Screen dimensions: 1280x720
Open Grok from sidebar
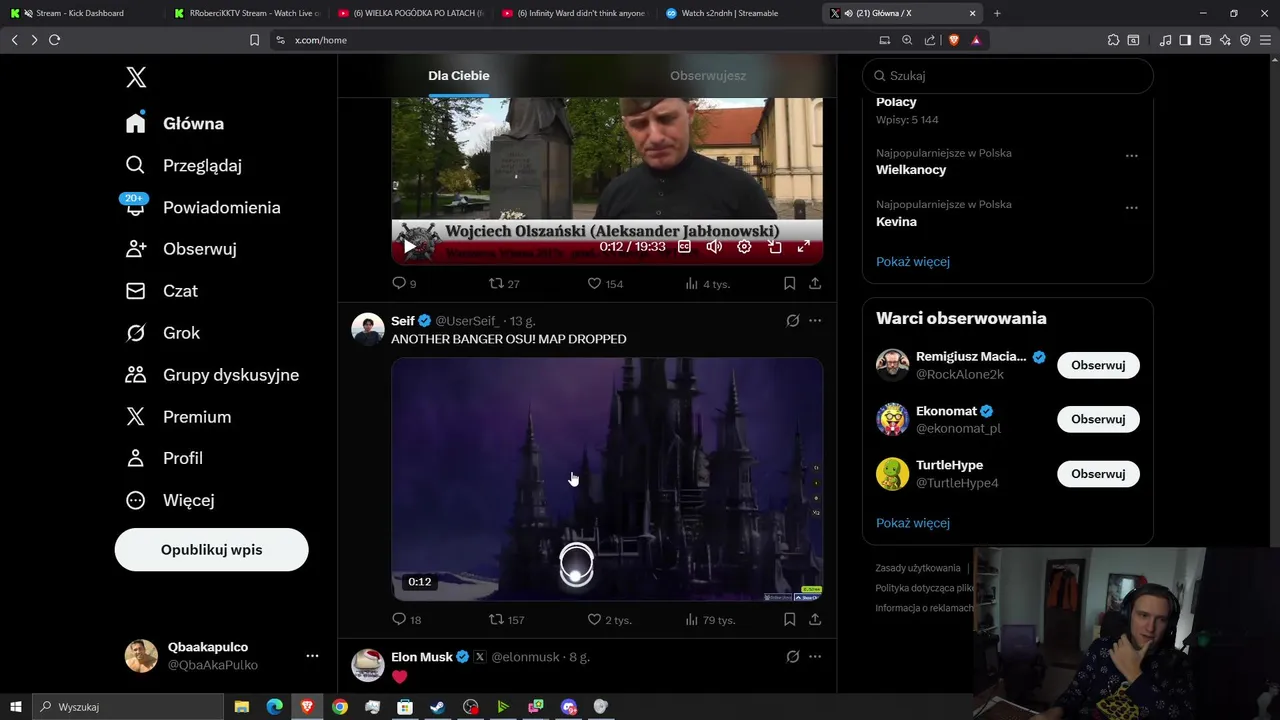(x=163, y=333)
